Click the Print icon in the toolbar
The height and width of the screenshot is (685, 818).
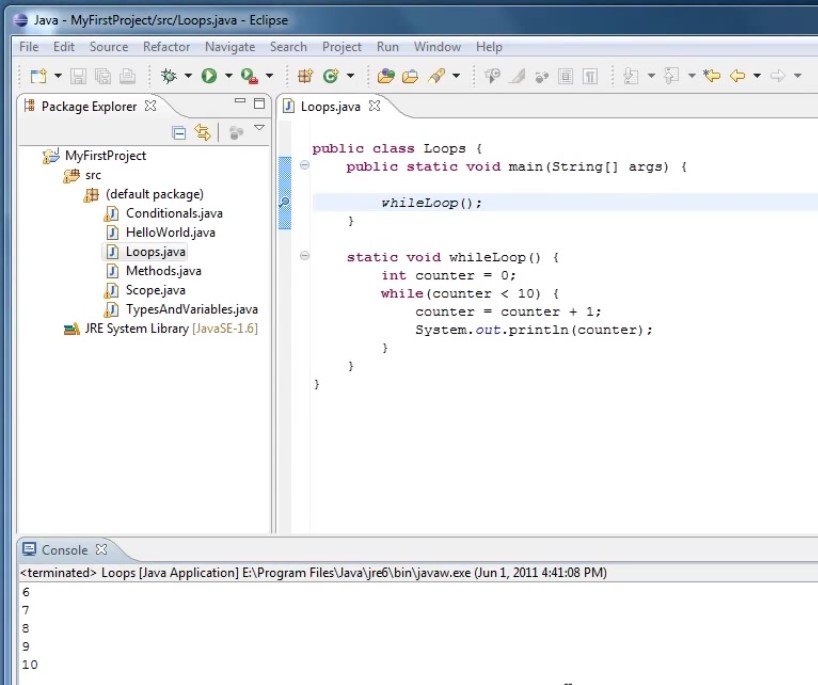coord(127,76)
